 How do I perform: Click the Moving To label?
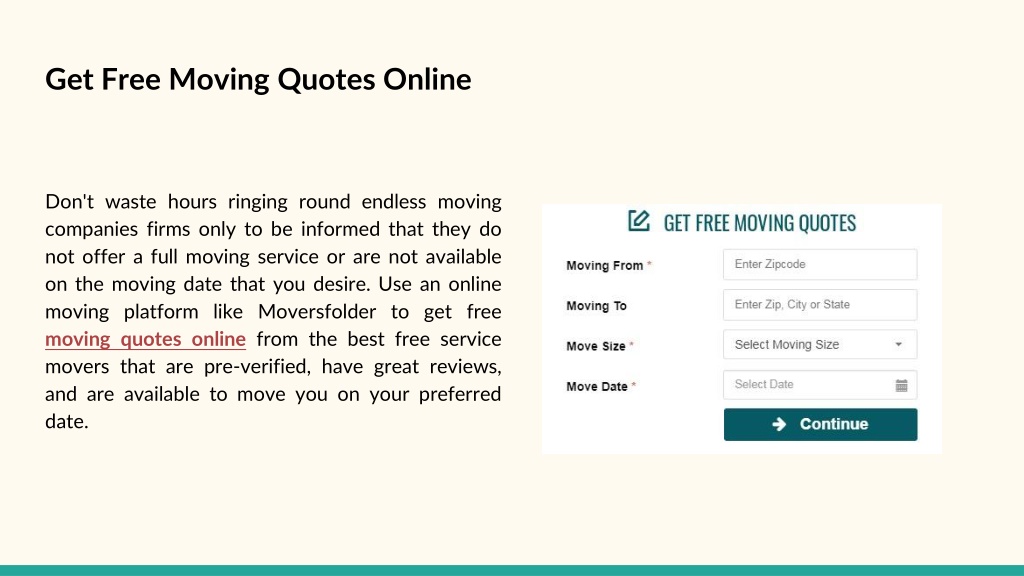point(596,306)
